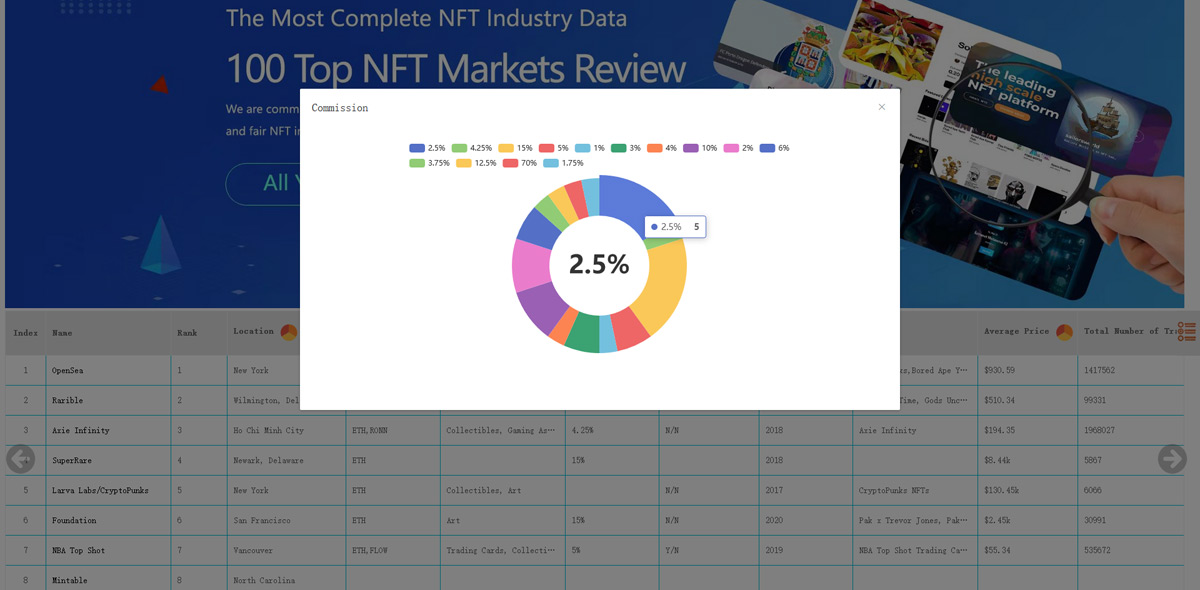This screenshot has height=590, width=1200.
Task: Toggle the 15% legend series
Action: coord(516,148)
